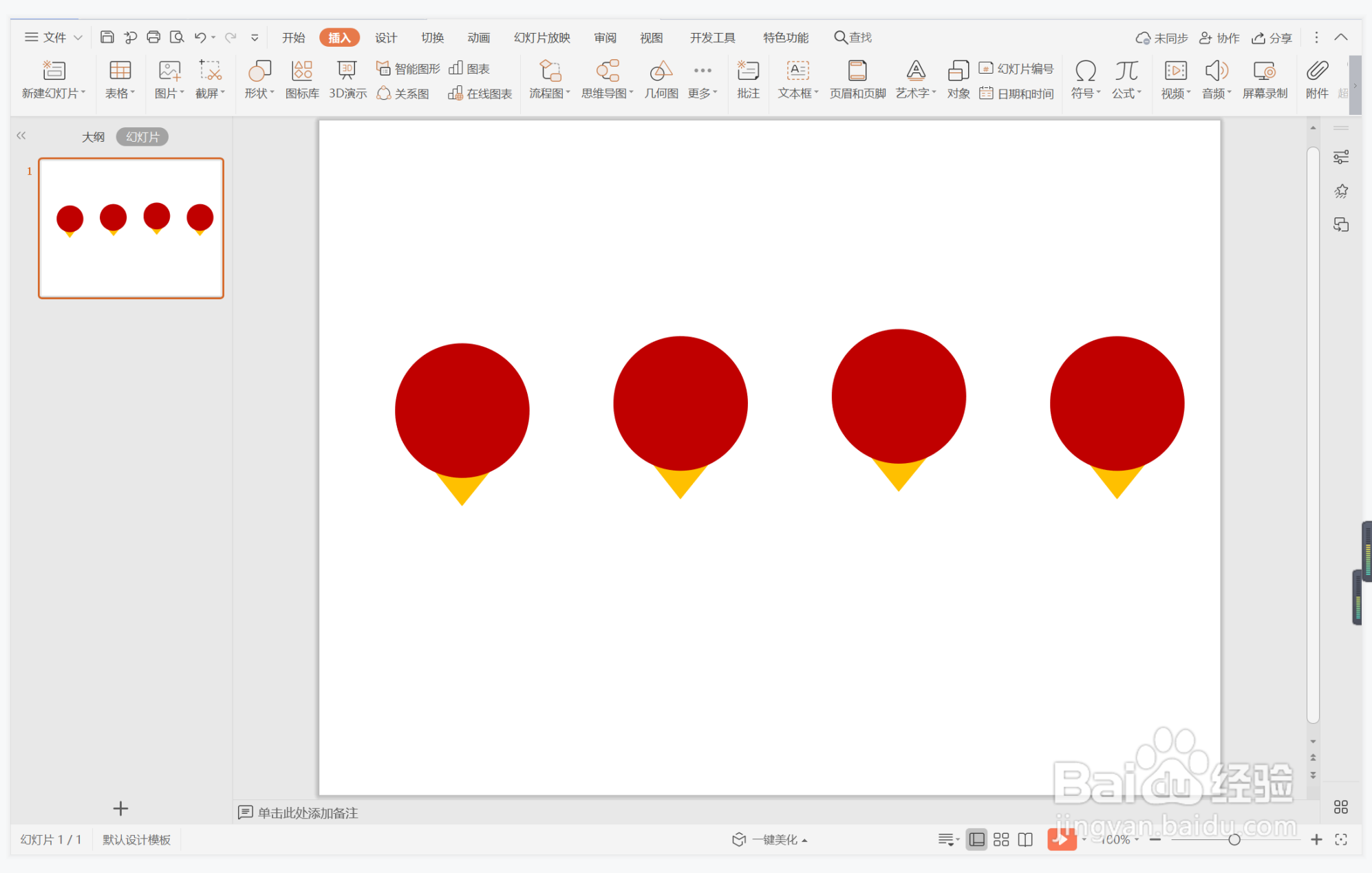Insert a picture with 图片

pos(169,80)
